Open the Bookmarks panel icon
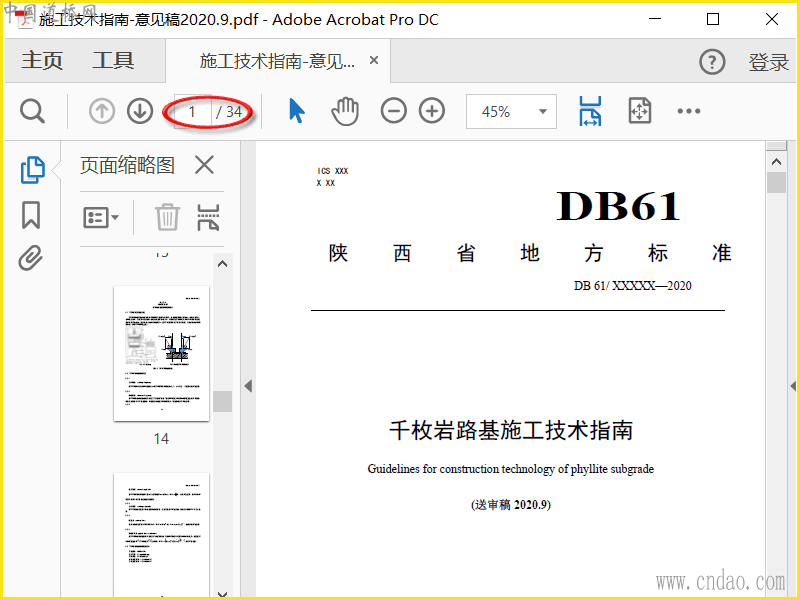The height and width of the screenshot is (600, 800). [31, 215]
